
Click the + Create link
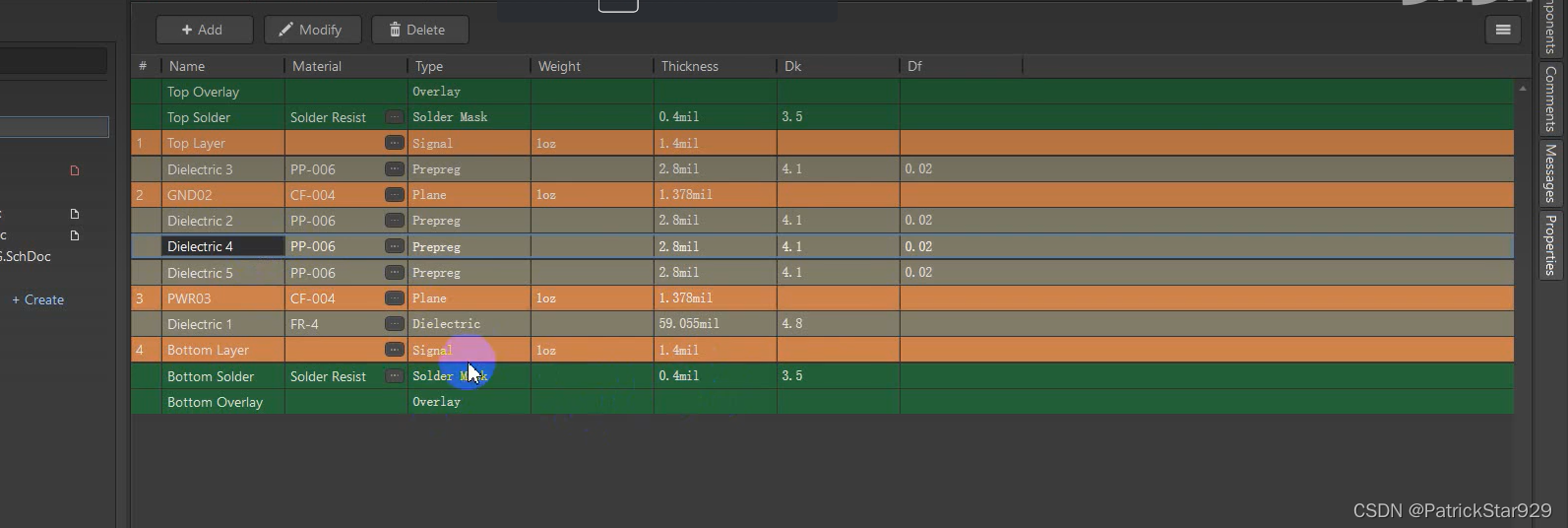(x=37, y=299)
